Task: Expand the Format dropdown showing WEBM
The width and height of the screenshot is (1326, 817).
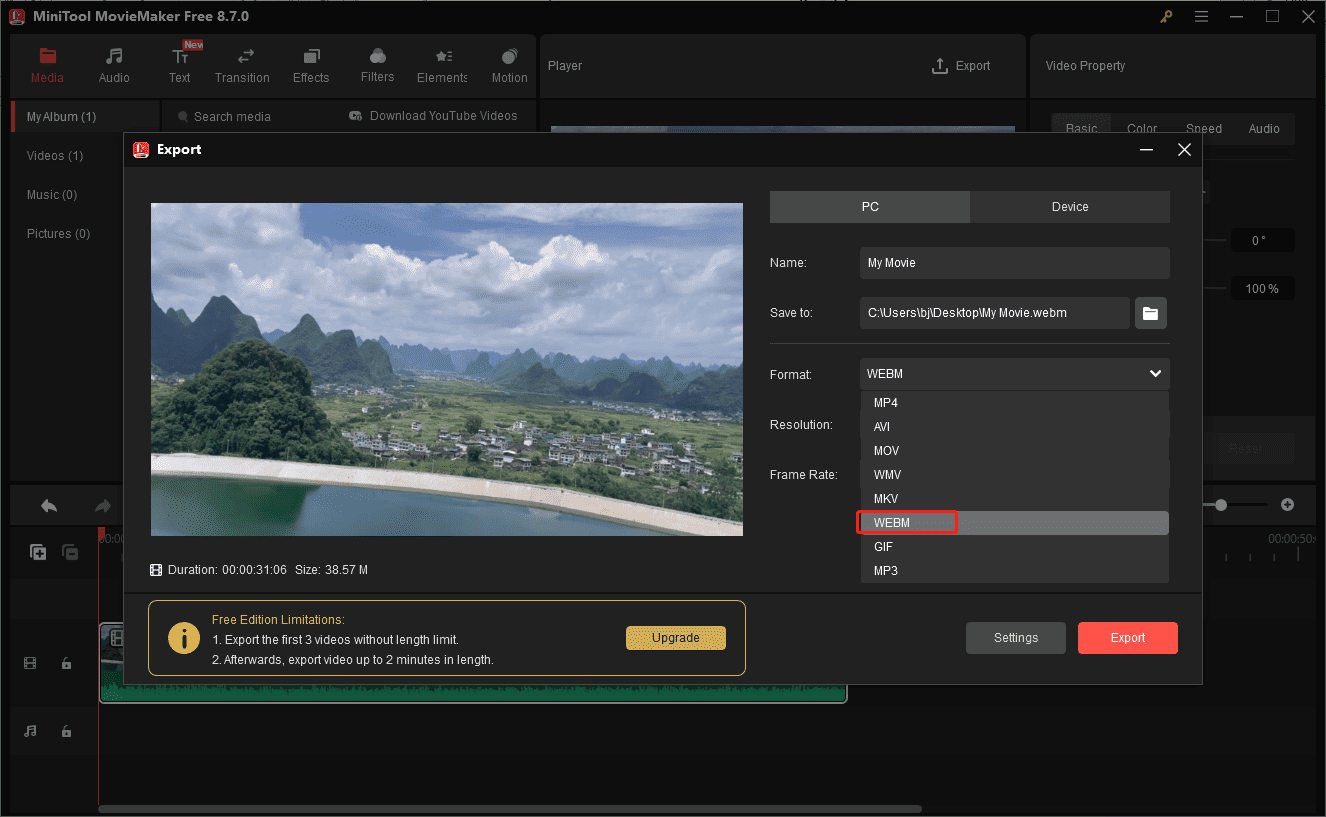Action: 1014,374
